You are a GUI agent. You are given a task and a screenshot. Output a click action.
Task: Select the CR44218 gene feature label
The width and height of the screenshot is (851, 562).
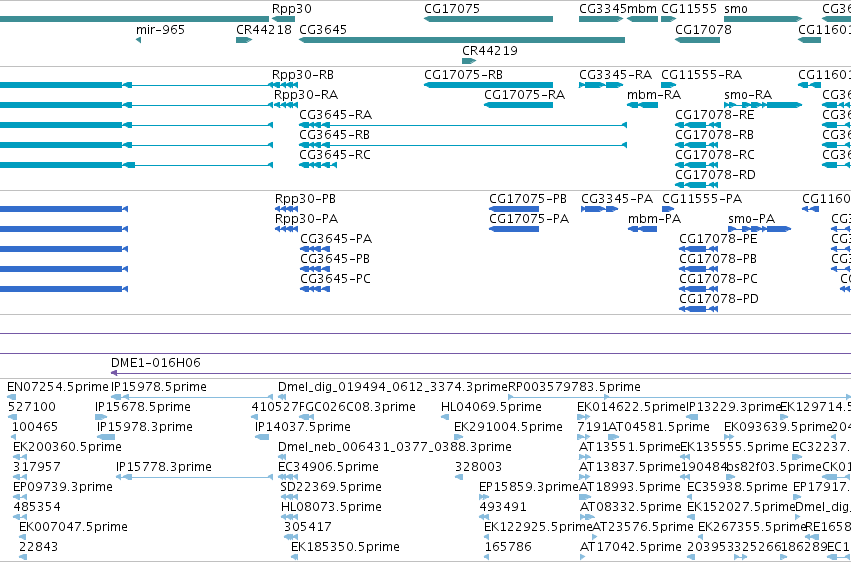click(x=264, y=30)
